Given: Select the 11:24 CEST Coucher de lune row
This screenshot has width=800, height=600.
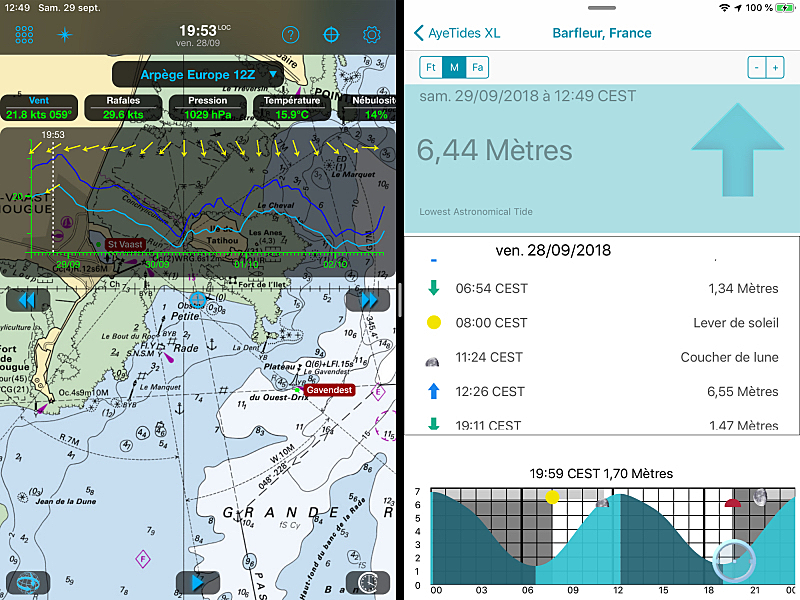Looking at the screenshot, I should click(x=602, y=357).
